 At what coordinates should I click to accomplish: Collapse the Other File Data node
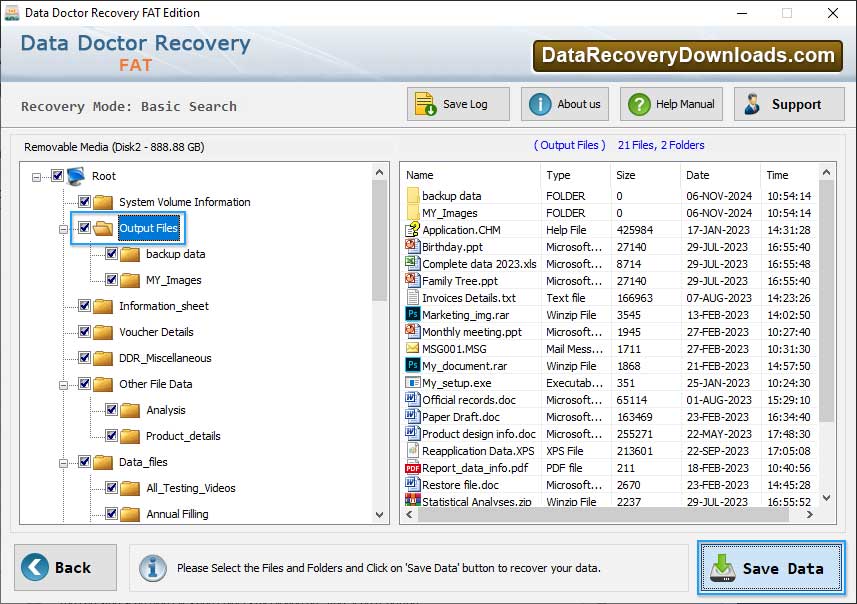pos(63,385)
